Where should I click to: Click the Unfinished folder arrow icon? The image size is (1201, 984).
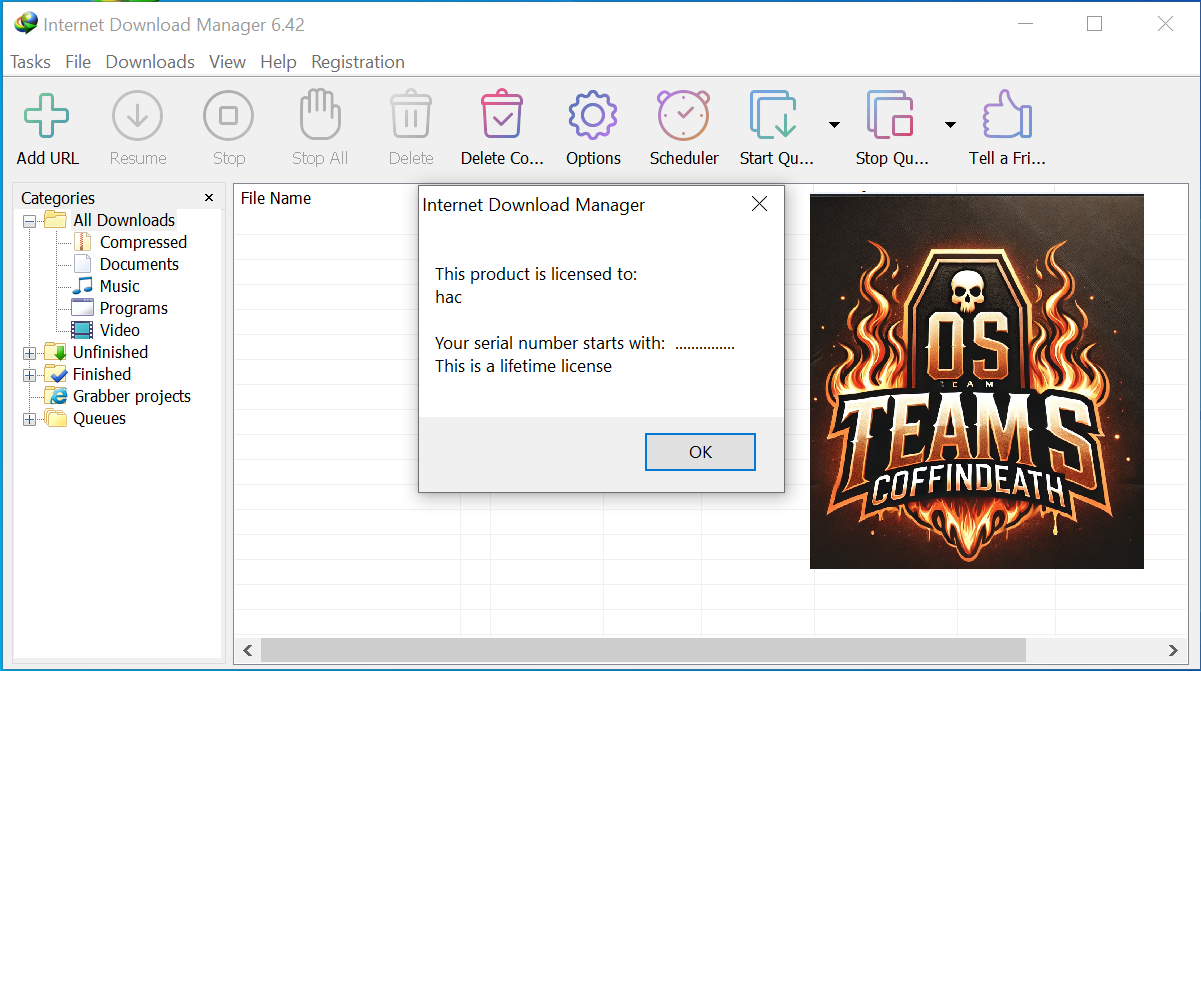click(x=56, y=352)
